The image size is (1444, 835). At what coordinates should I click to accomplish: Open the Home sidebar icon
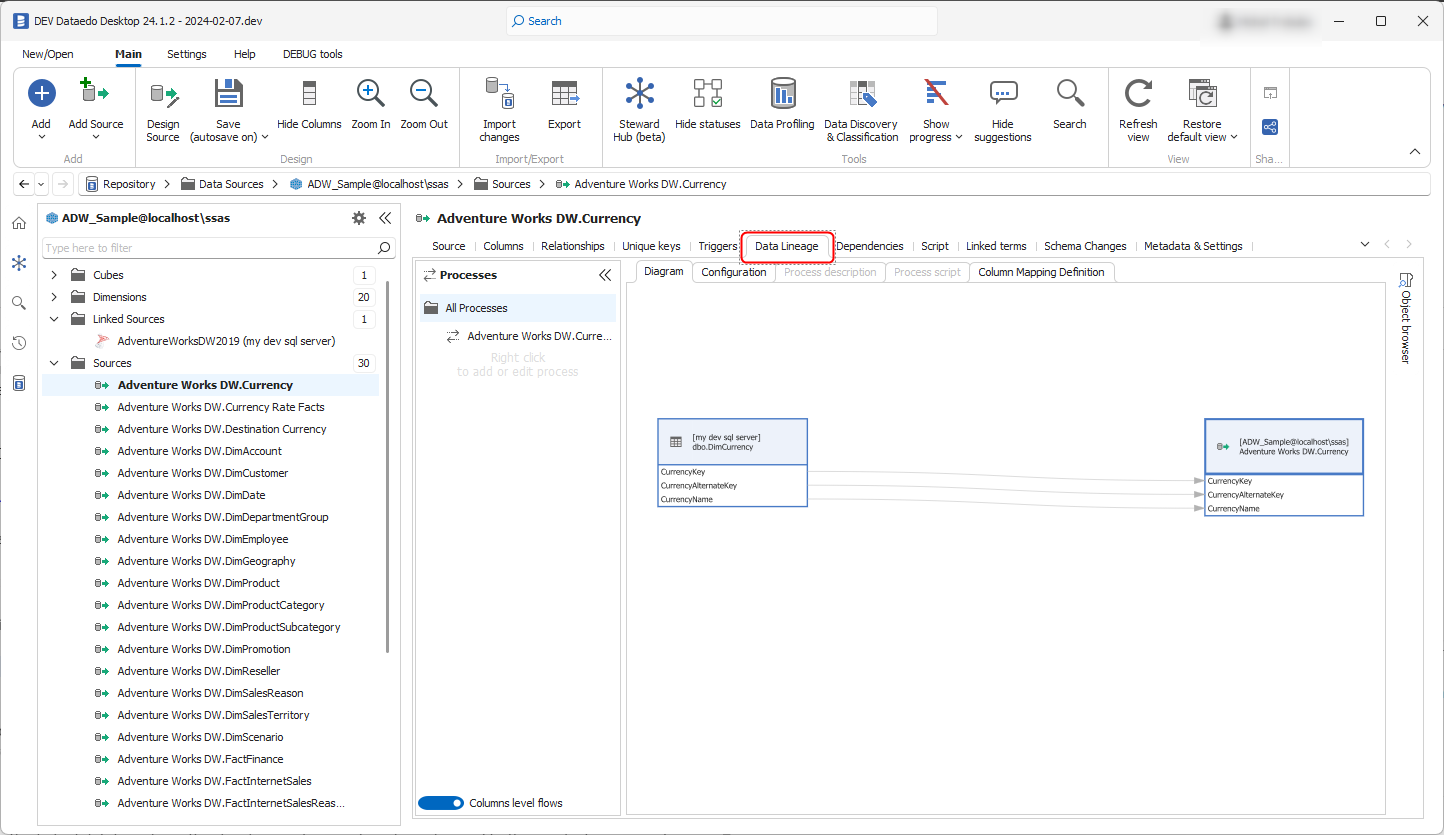coord(19,223)
